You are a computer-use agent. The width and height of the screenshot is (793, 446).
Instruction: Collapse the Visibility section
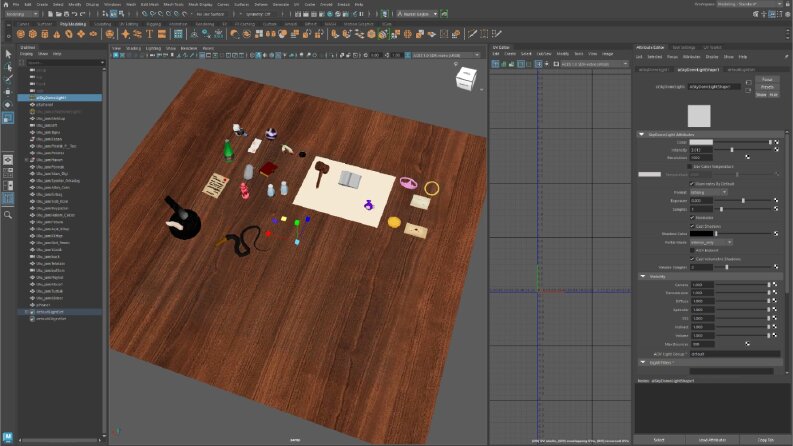(x=642, y=277)
